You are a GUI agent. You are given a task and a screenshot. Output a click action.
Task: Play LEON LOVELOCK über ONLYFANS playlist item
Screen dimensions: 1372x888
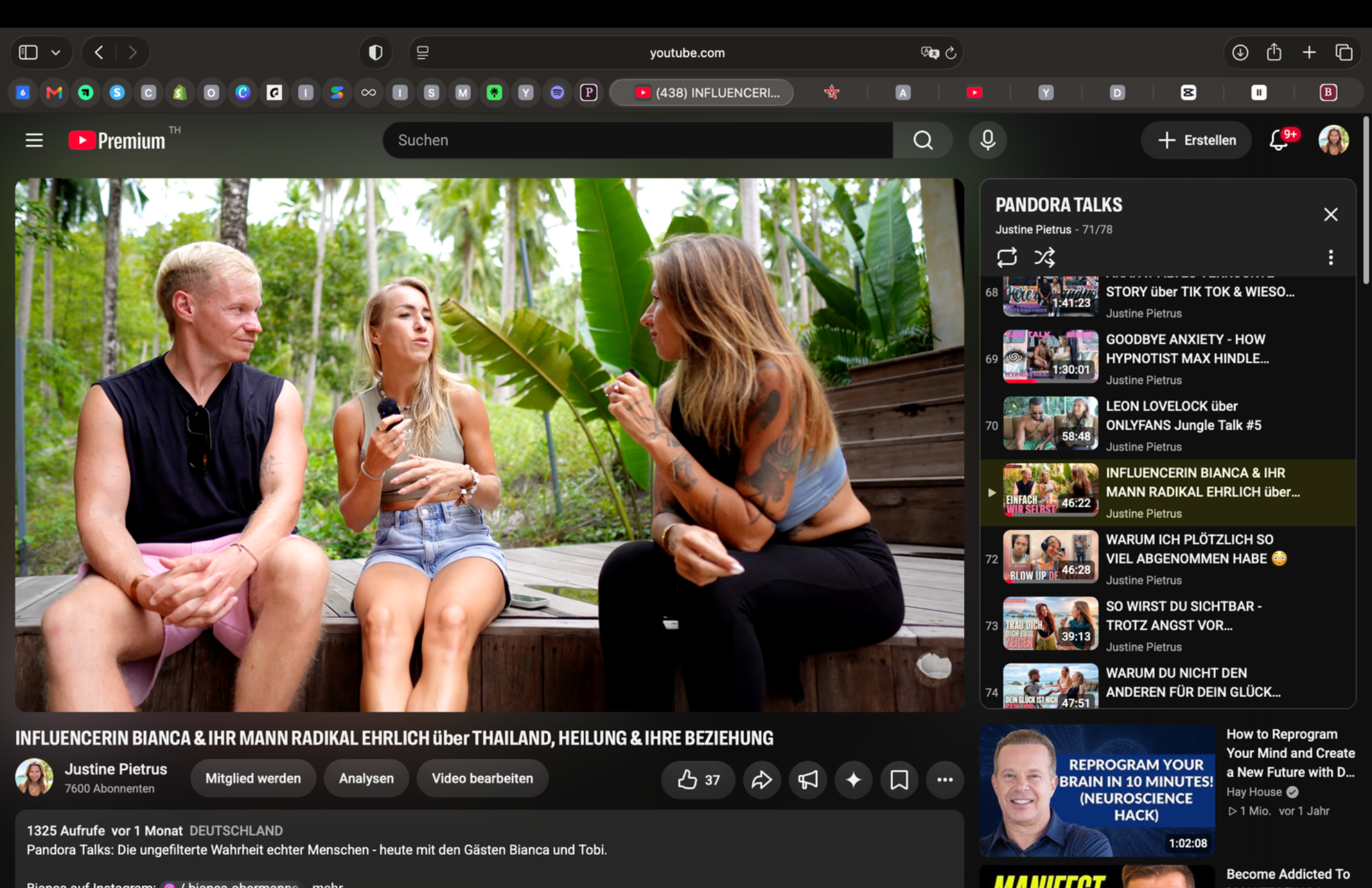(1168, 426)
